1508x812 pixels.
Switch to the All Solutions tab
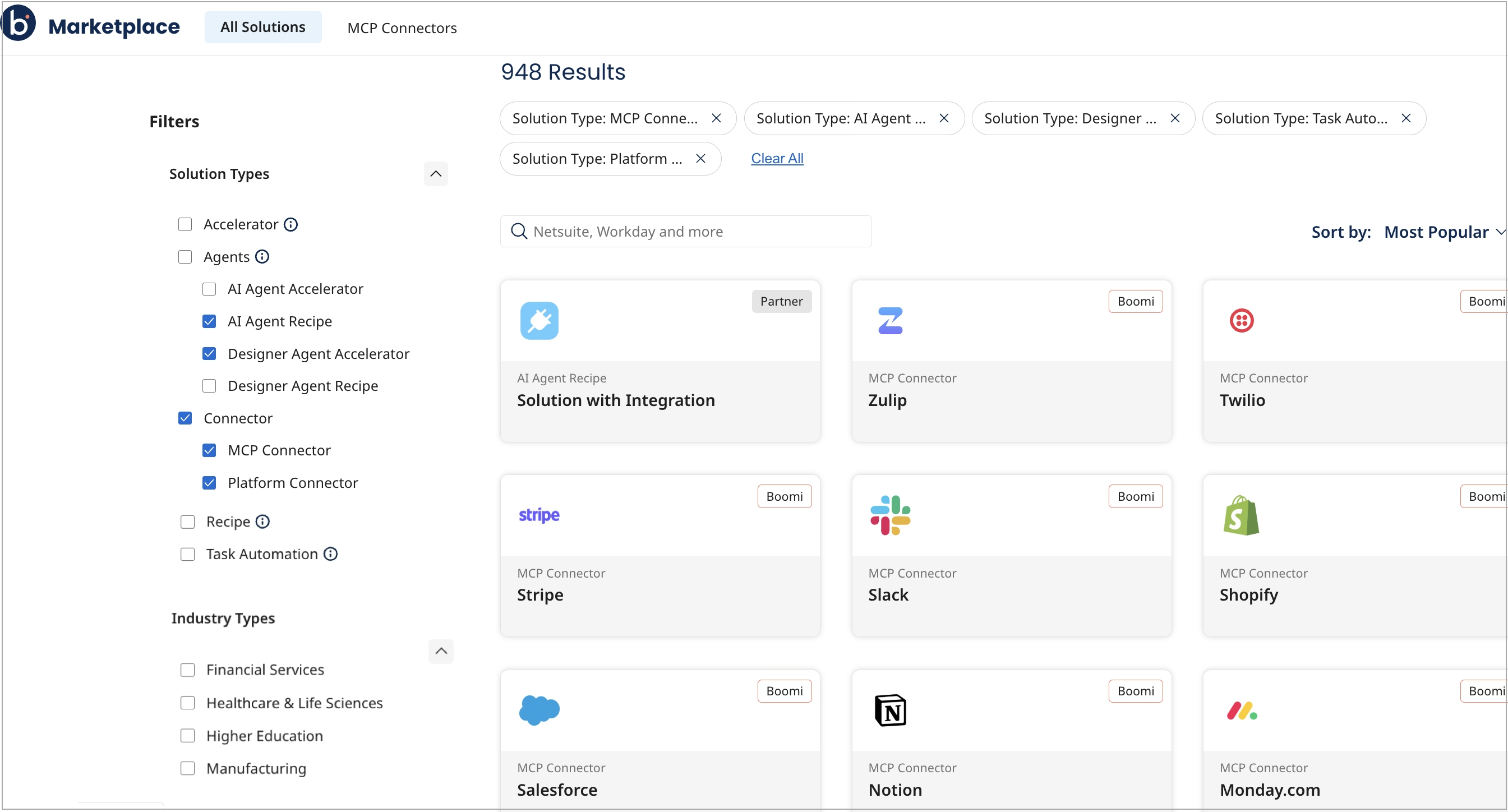tap(263, 27)
